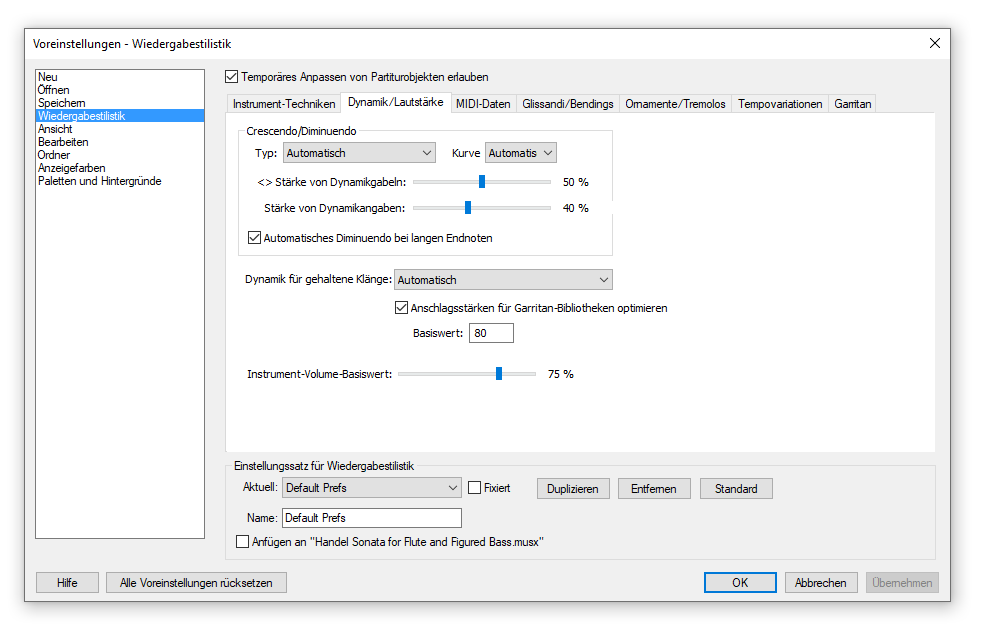The image size is (992, 643).
Task: Select Anzeigefarben in the category list
Action: 120,168
